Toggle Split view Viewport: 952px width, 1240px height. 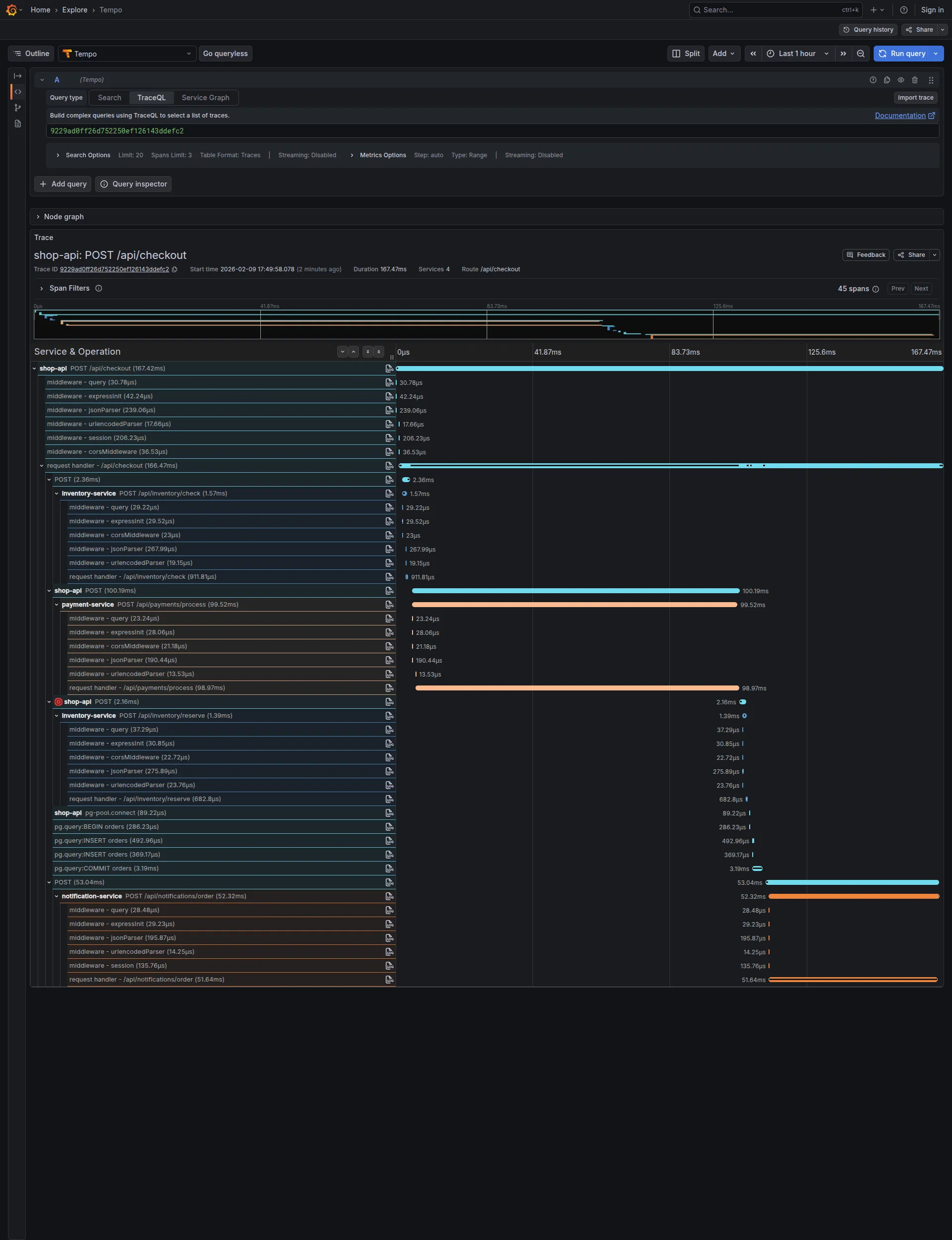click(686, 53)
